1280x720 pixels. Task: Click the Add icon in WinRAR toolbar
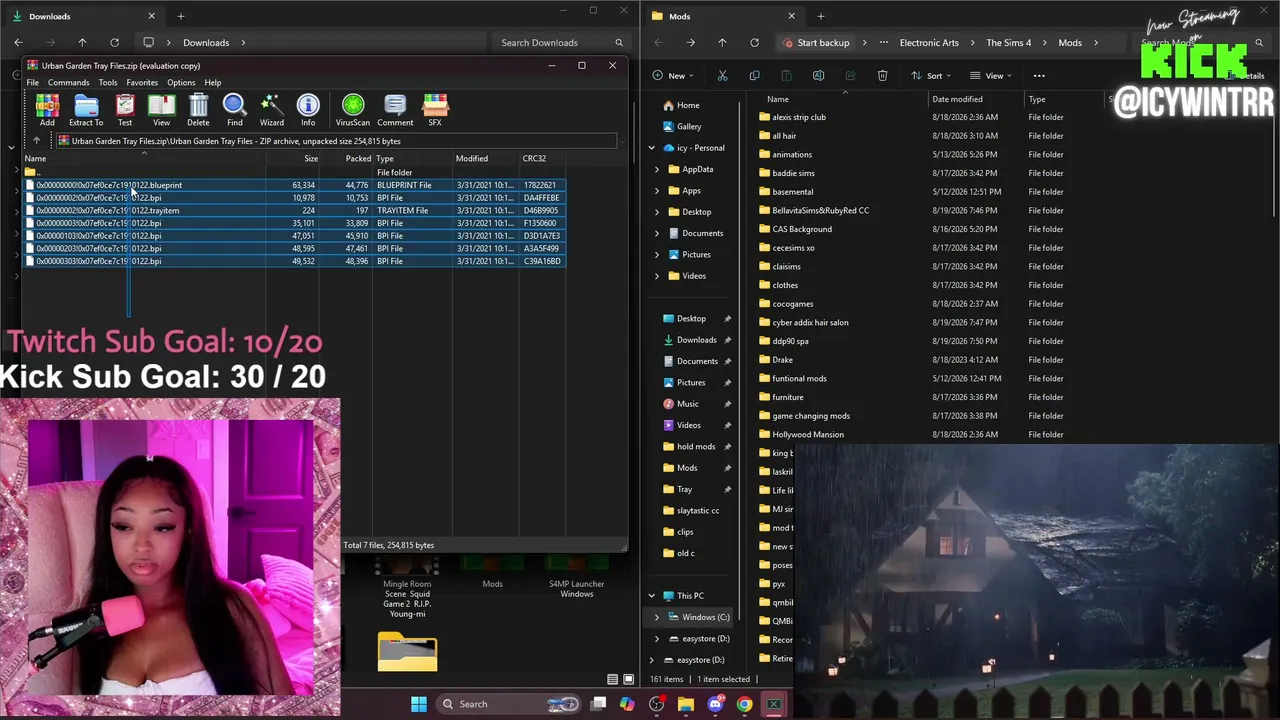(47, 109)
